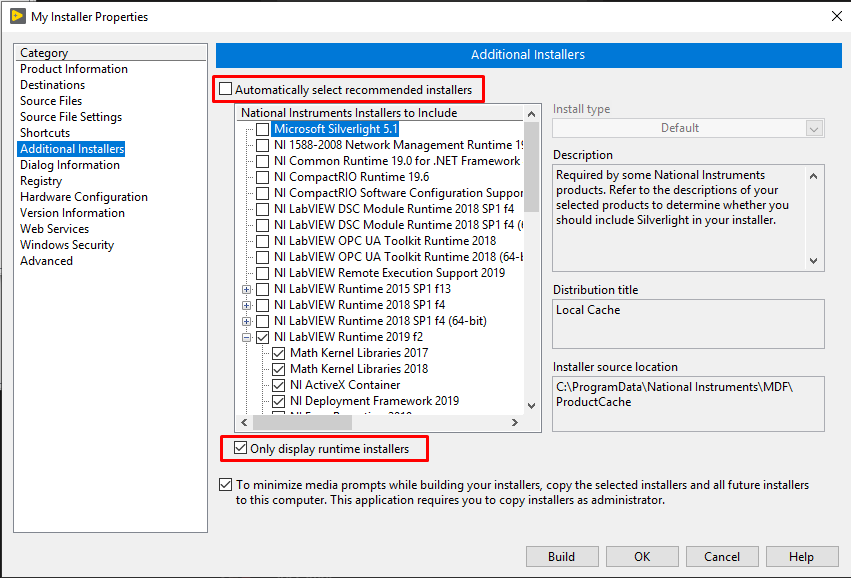Open Help for installer properties
Screen dimensions: 851x578
[x=802, y=556]
